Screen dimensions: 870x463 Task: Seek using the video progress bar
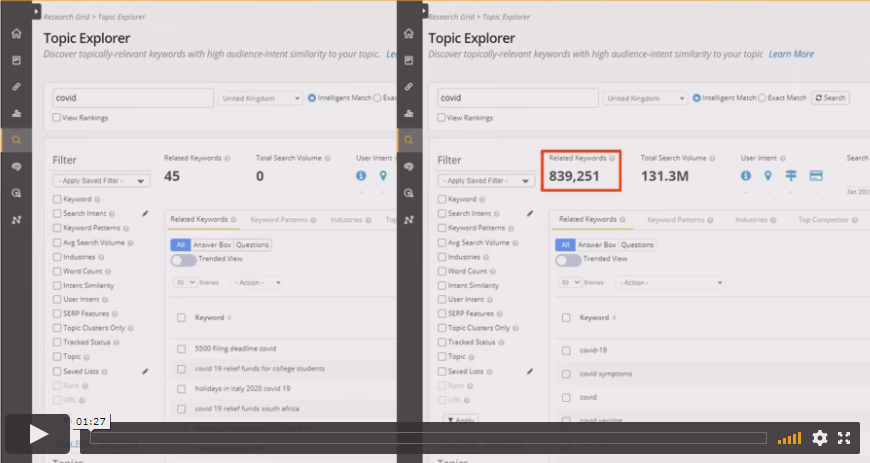pyautogui.click(x=428, y=438)
